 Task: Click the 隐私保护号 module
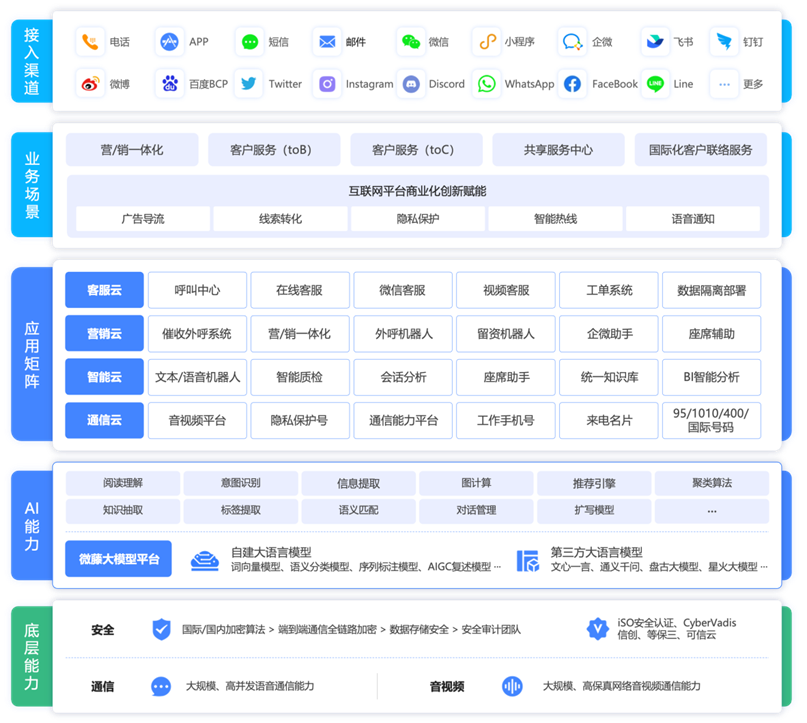click(300, 420)
